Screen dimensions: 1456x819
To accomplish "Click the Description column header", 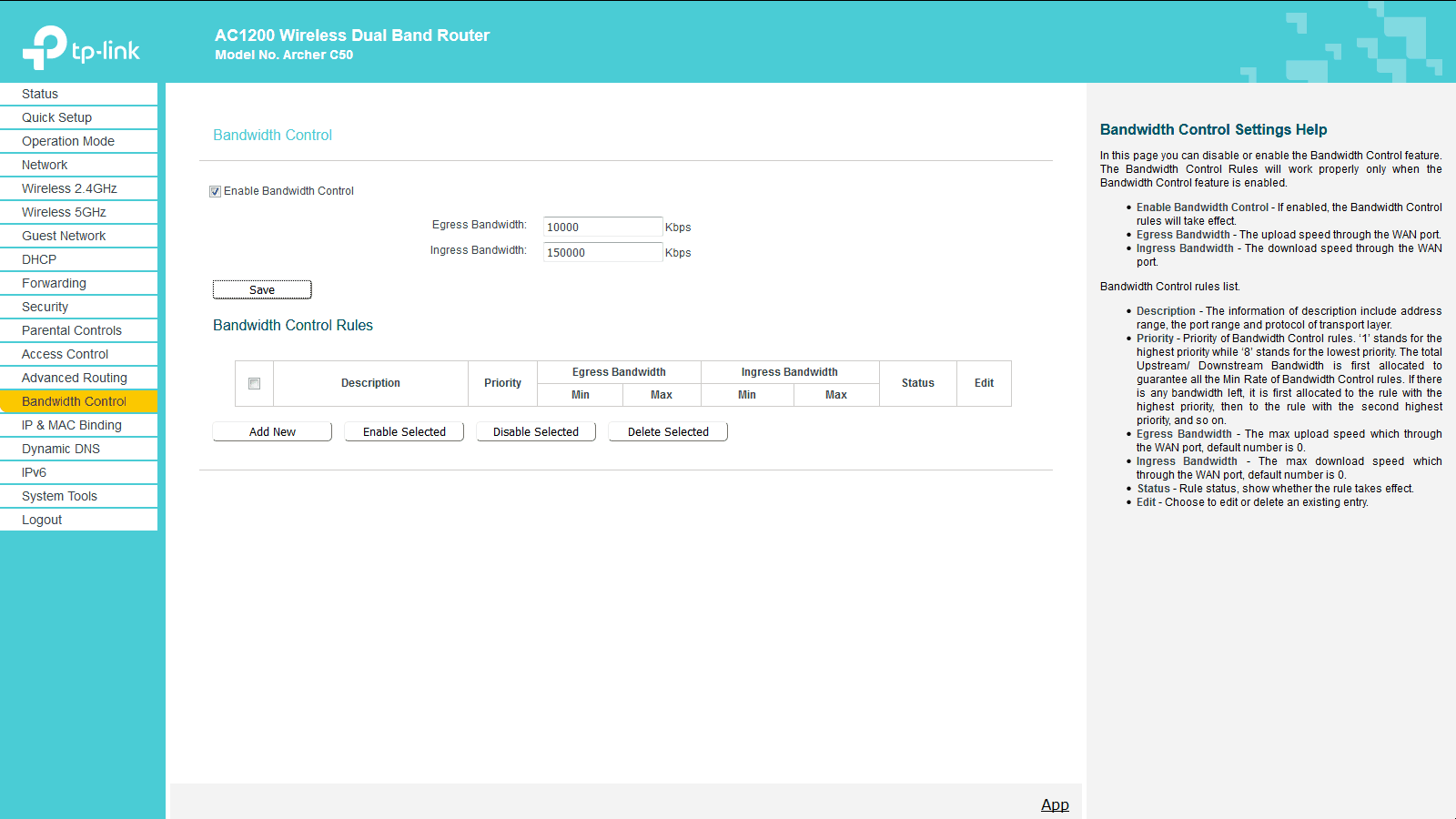I will [370, 383].
